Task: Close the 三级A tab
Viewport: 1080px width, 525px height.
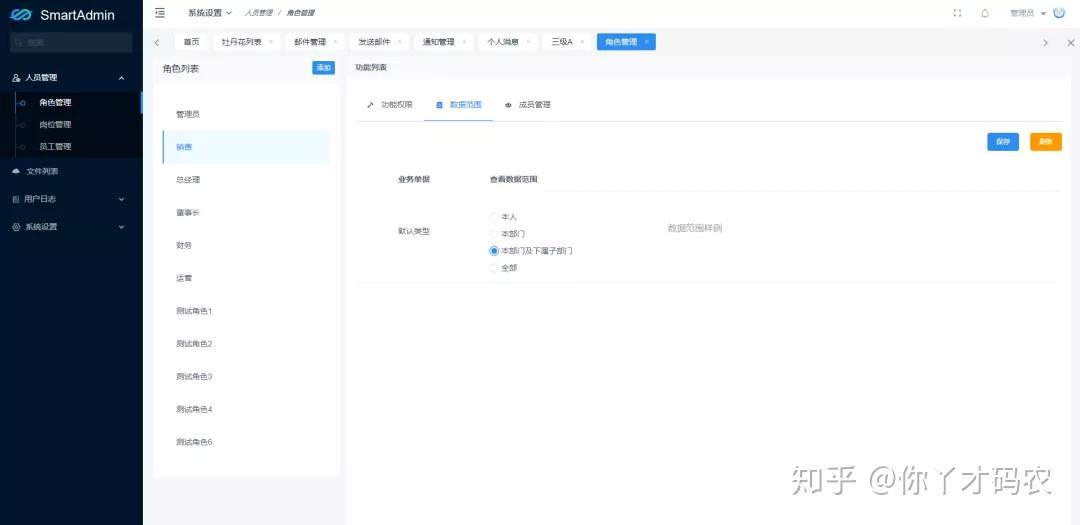Action: coord(582,42)
